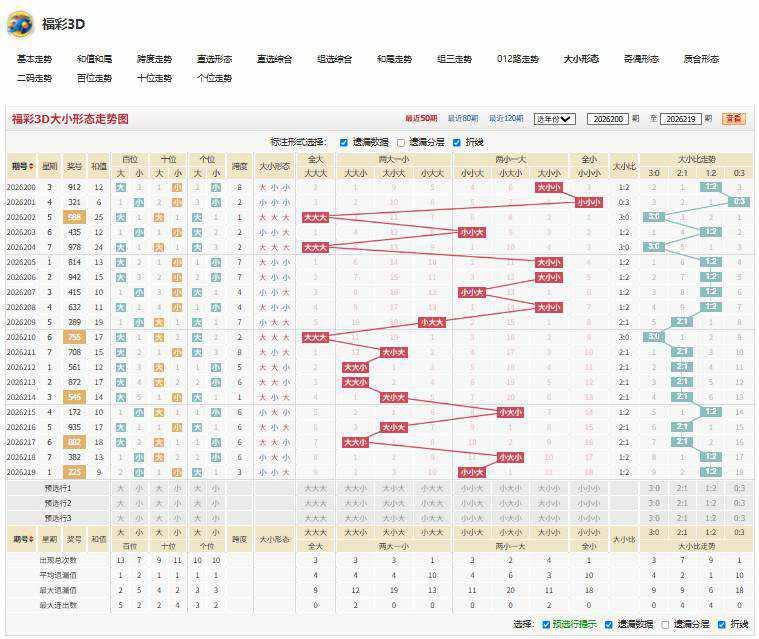Enable 遗漏分层 checkbox in bottom 选择 bar
This screenshot has height=639, width=759.
coord(665,624)
